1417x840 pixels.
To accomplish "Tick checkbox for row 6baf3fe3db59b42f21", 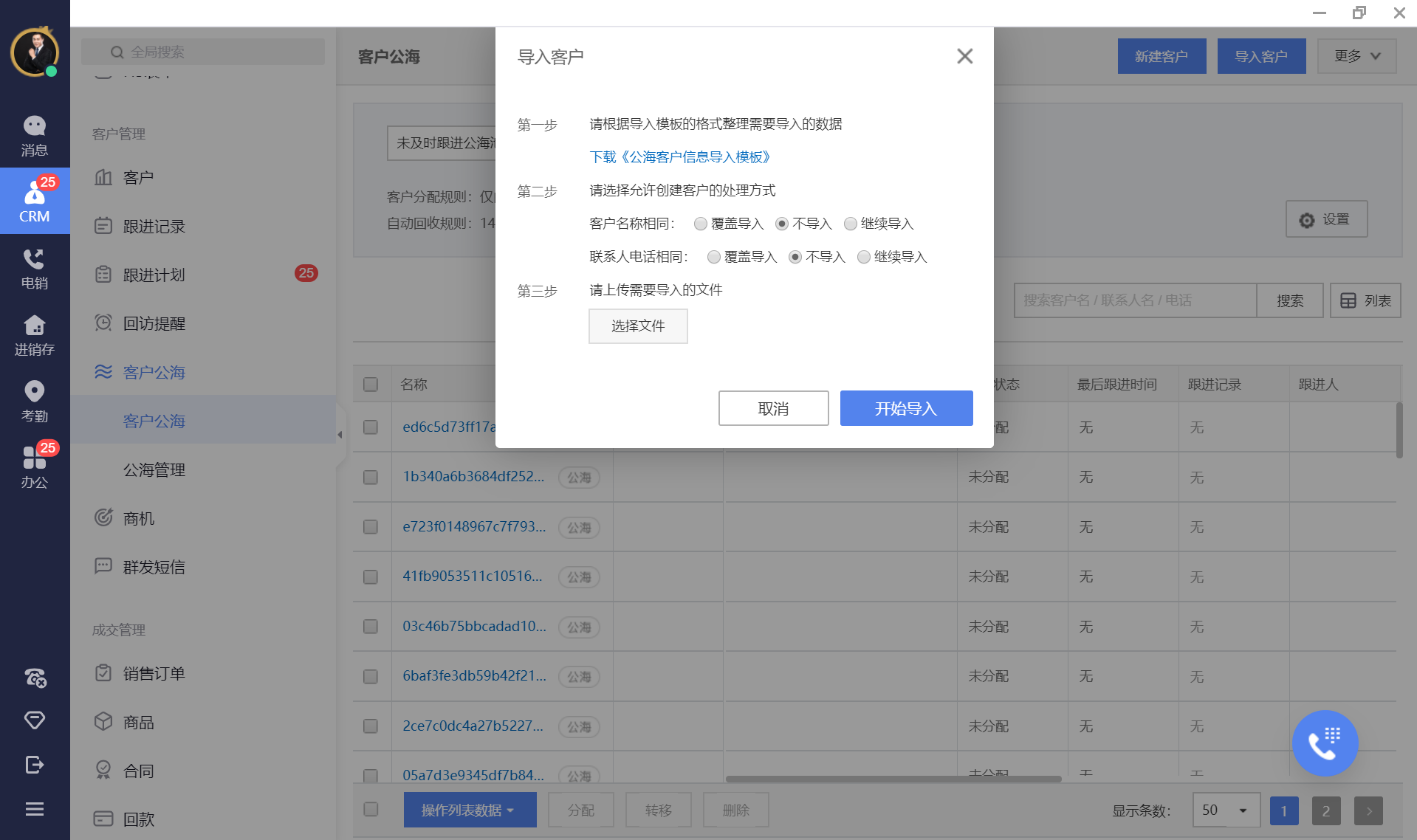I will [371, 676].
